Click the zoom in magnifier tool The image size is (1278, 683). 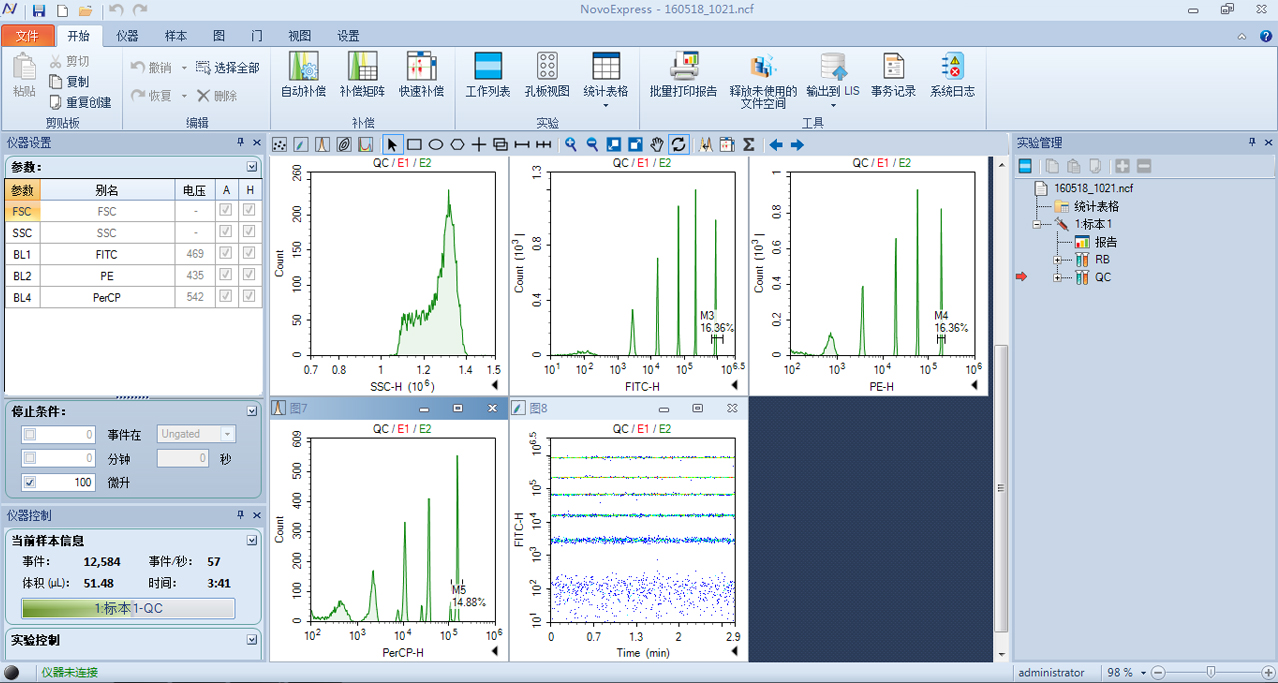pyautogui.click(x=571, y=145)
